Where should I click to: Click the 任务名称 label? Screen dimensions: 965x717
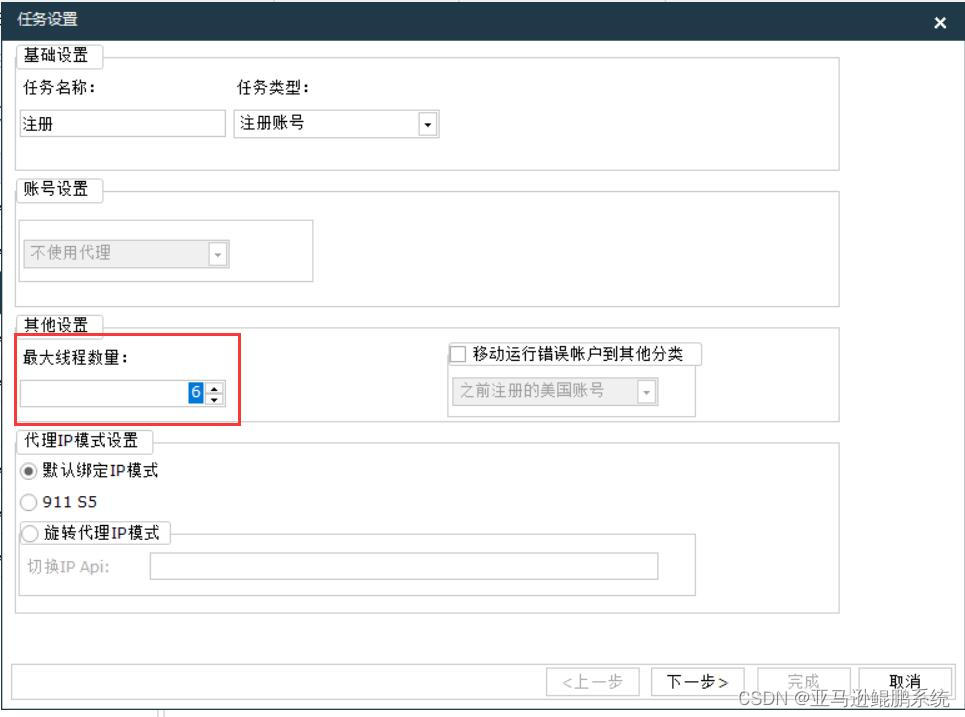[x=60, y=87]
